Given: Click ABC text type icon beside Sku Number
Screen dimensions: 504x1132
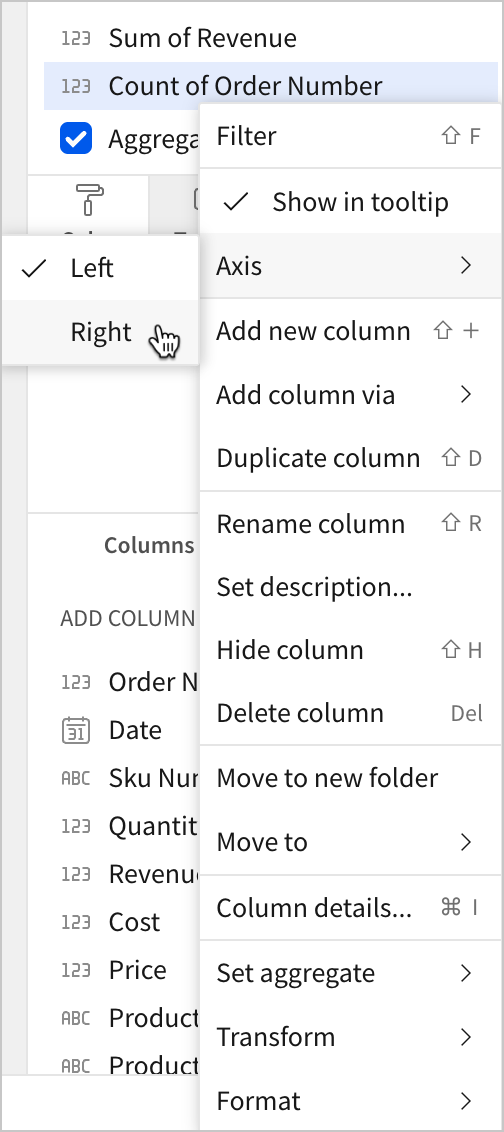Looking at the screenshot, I should (76, 778).
